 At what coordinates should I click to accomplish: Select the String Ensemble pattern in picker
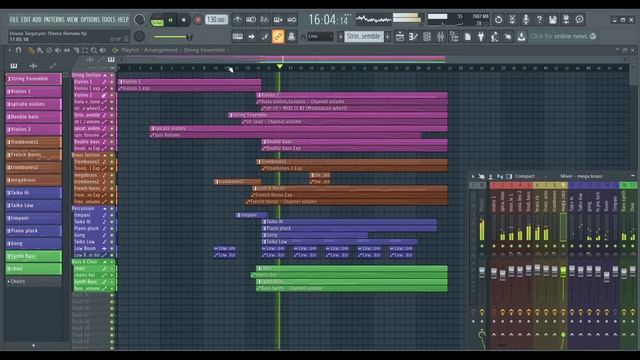(x=33, y=79)
